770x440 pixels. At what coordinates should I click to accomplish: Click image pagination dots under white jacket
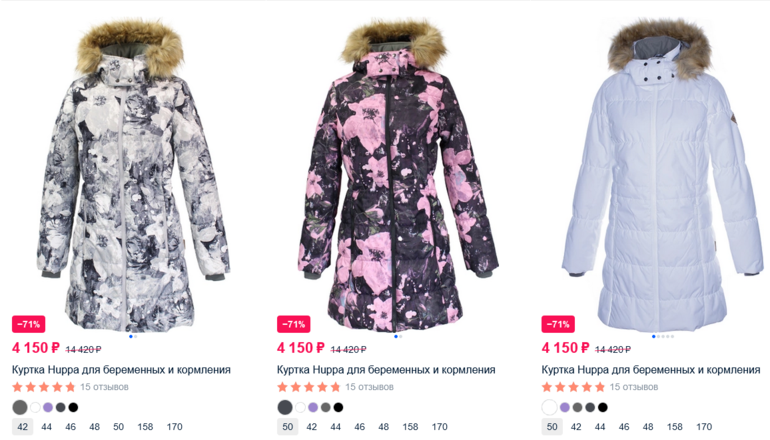[662, 336]
